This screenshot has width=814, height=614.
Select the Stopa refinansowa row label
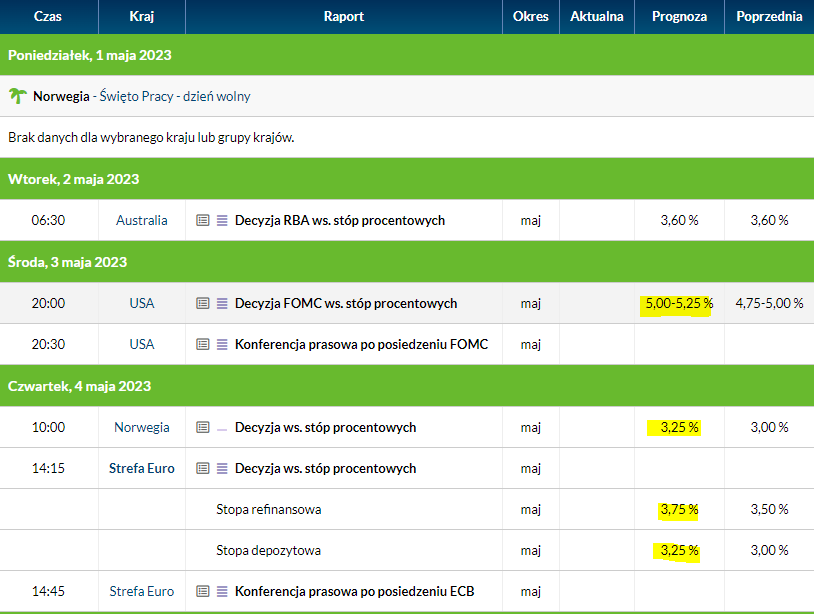point(268,509)
